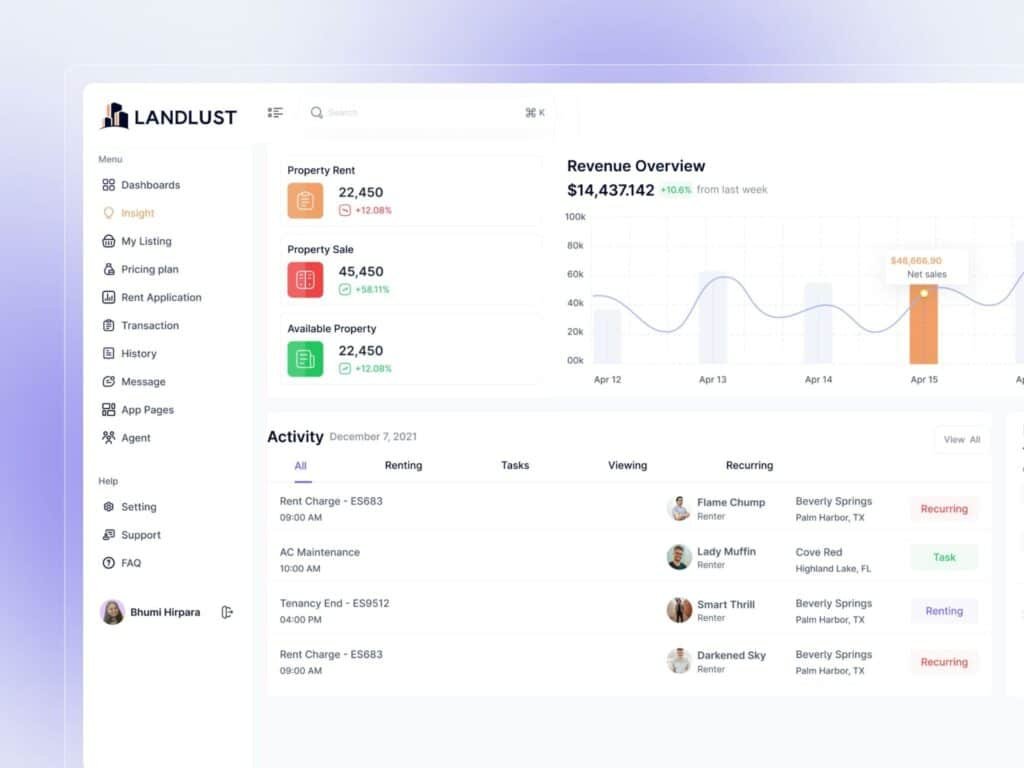Click the History list icon
Image resolution: width=1024 pixels, height=768 pixels.
pyautogui.click(x=108, y=353)
